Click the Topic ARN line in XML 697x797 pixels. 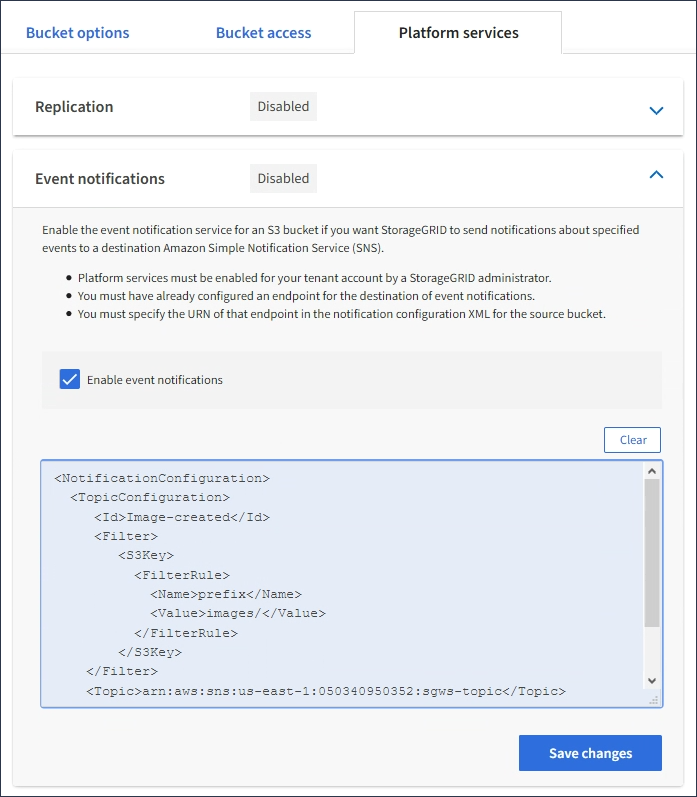click(x=326, y=691)
